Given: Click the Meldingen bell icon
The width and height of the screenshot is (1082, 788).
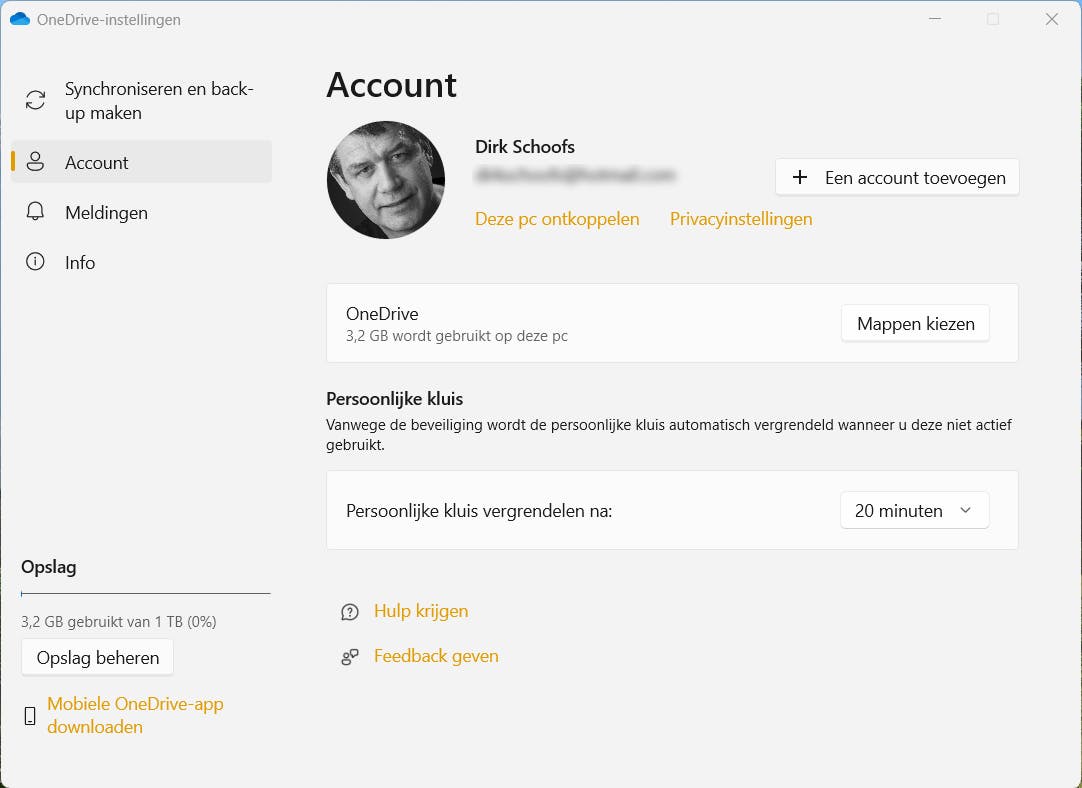Looking at the screenshot, I should 36,212.
